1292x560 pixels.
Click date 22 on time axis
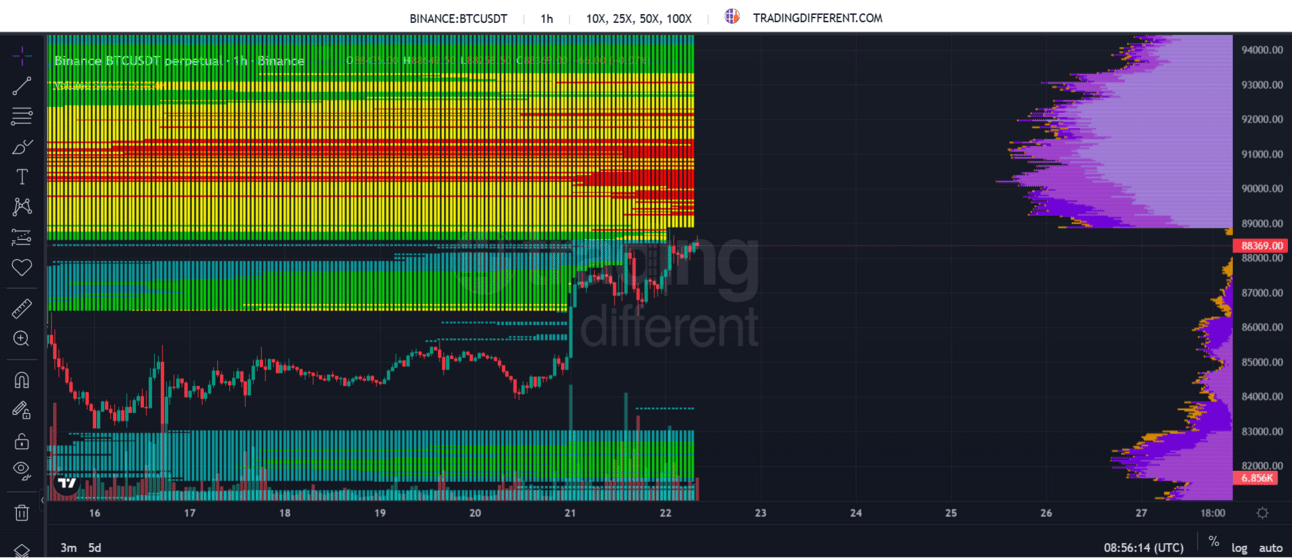click(x=666, y=514)
